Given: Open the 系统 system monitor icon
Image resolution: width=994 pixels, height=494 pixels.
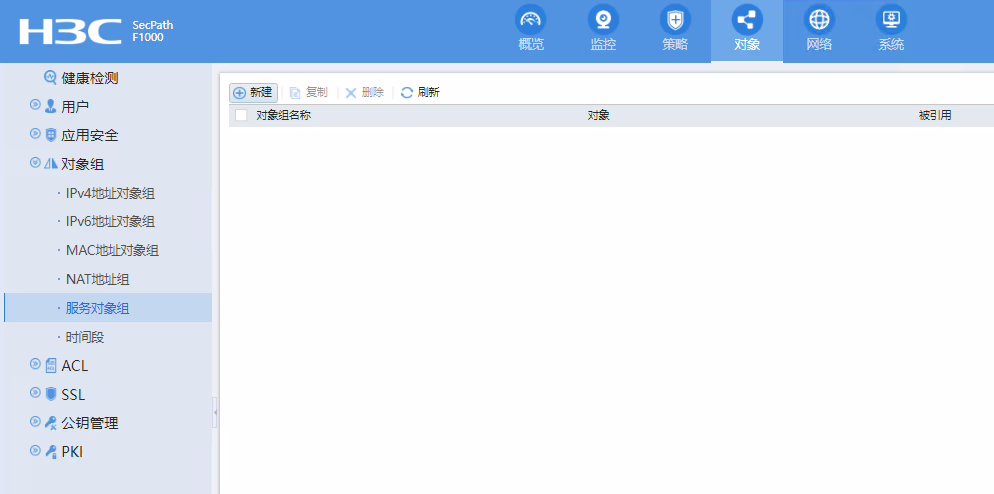Looking at the screenshot, I should click(891, 20).
